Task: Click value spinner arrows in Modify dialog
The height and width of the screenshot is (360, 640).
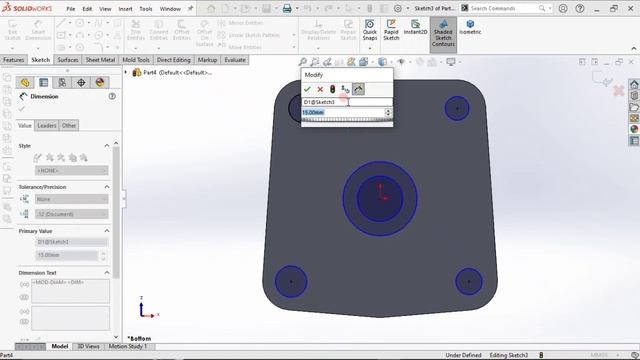Action: coord(388,112)
